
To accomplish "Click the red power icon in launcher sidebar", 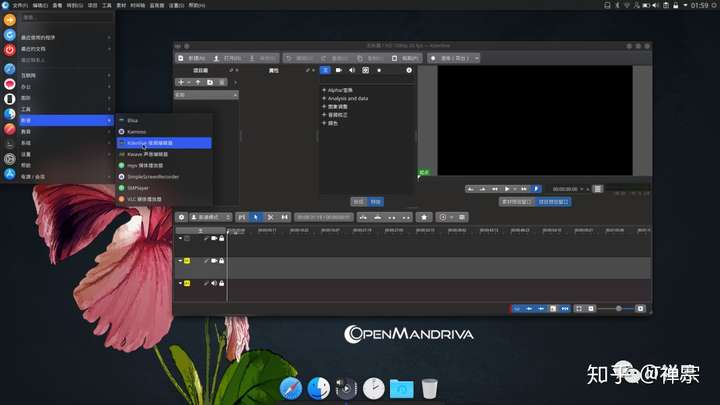I will click(10, 50).
